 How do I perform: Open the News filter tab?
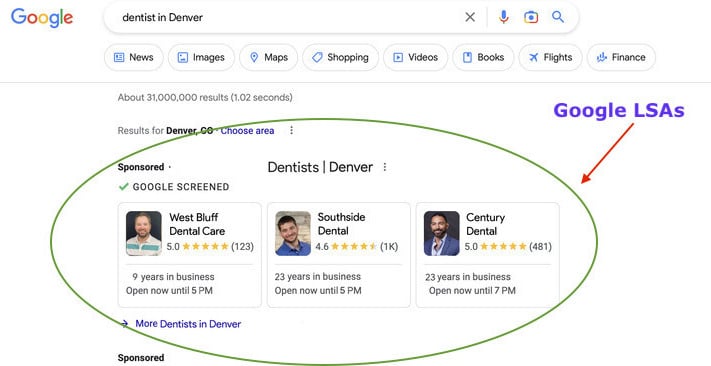click(x=134, y=57)
